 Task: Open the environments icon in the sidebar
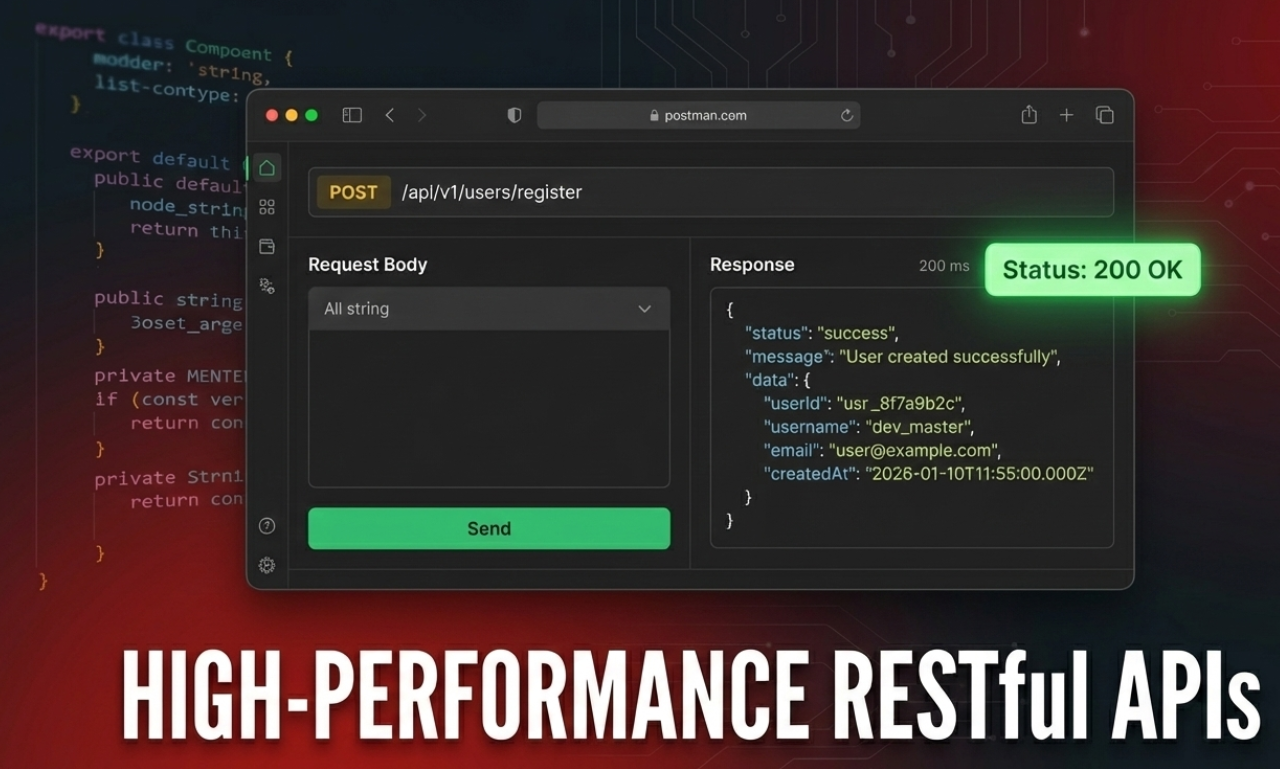tap(266, 285)
